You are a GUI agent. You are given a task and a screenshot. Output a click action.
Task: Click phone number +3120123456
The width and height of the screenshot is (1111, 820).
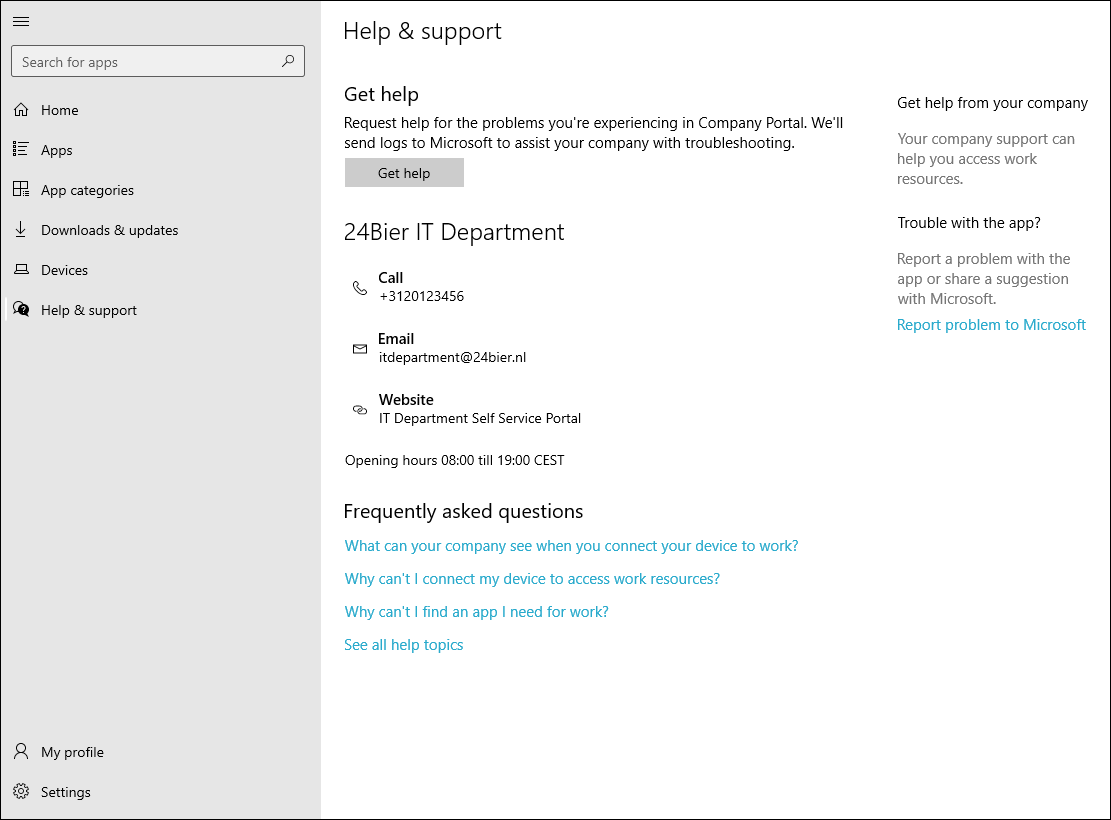point(422,296)
